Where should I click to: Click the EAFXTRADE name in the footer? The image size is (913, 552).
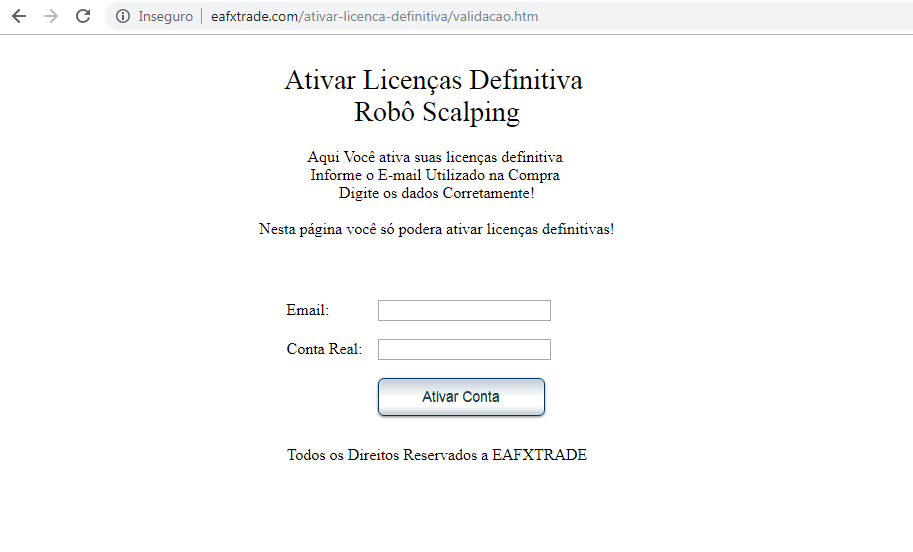pyautogui.click(x=539, y=455)
